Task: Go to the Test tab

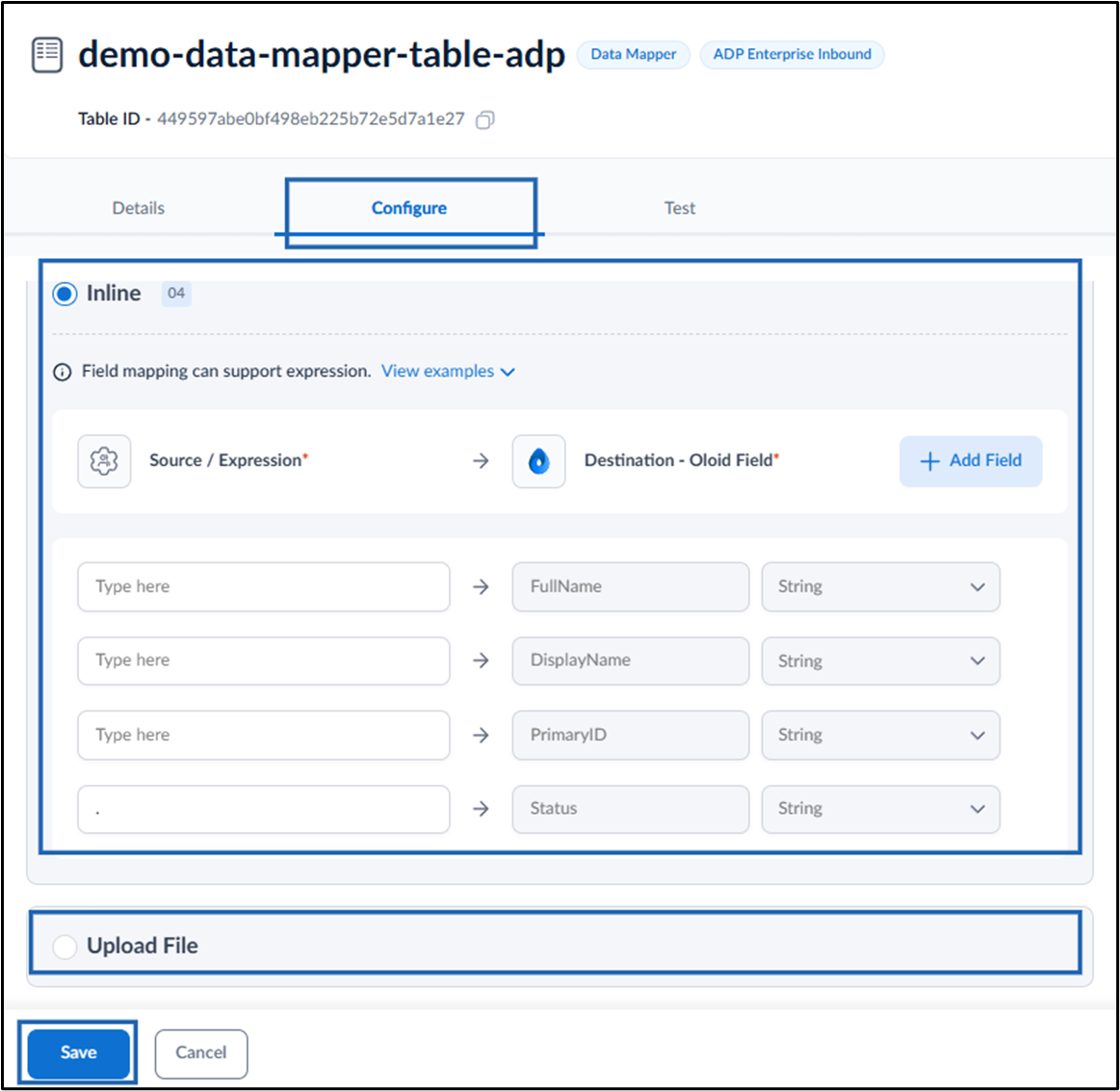Action: point(680,208)
